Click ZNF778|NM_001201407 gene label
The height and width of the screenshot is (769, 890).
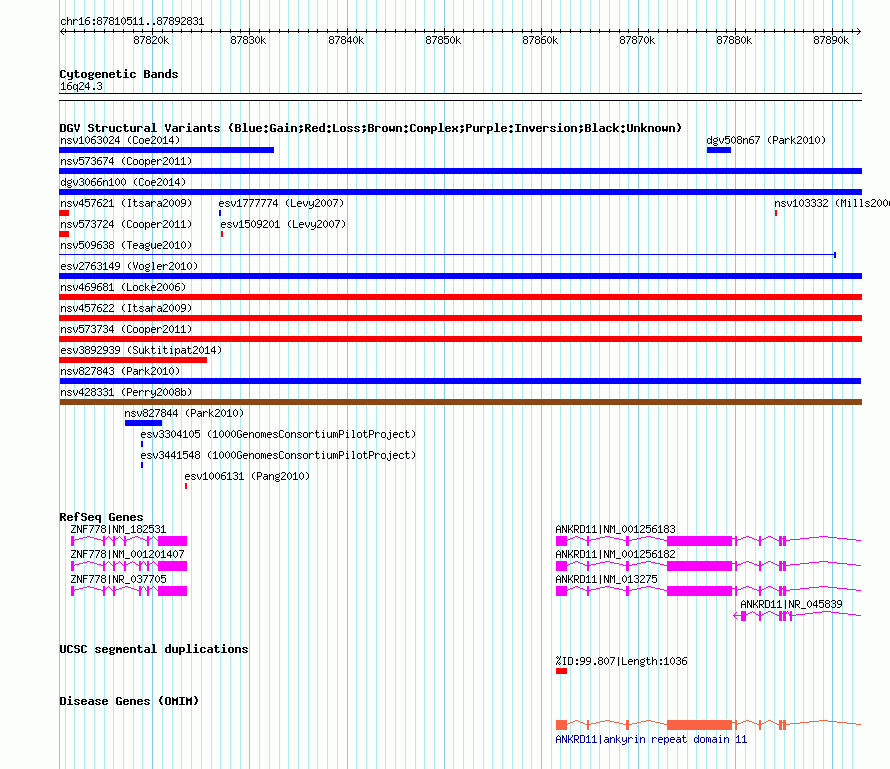point(127,554)
